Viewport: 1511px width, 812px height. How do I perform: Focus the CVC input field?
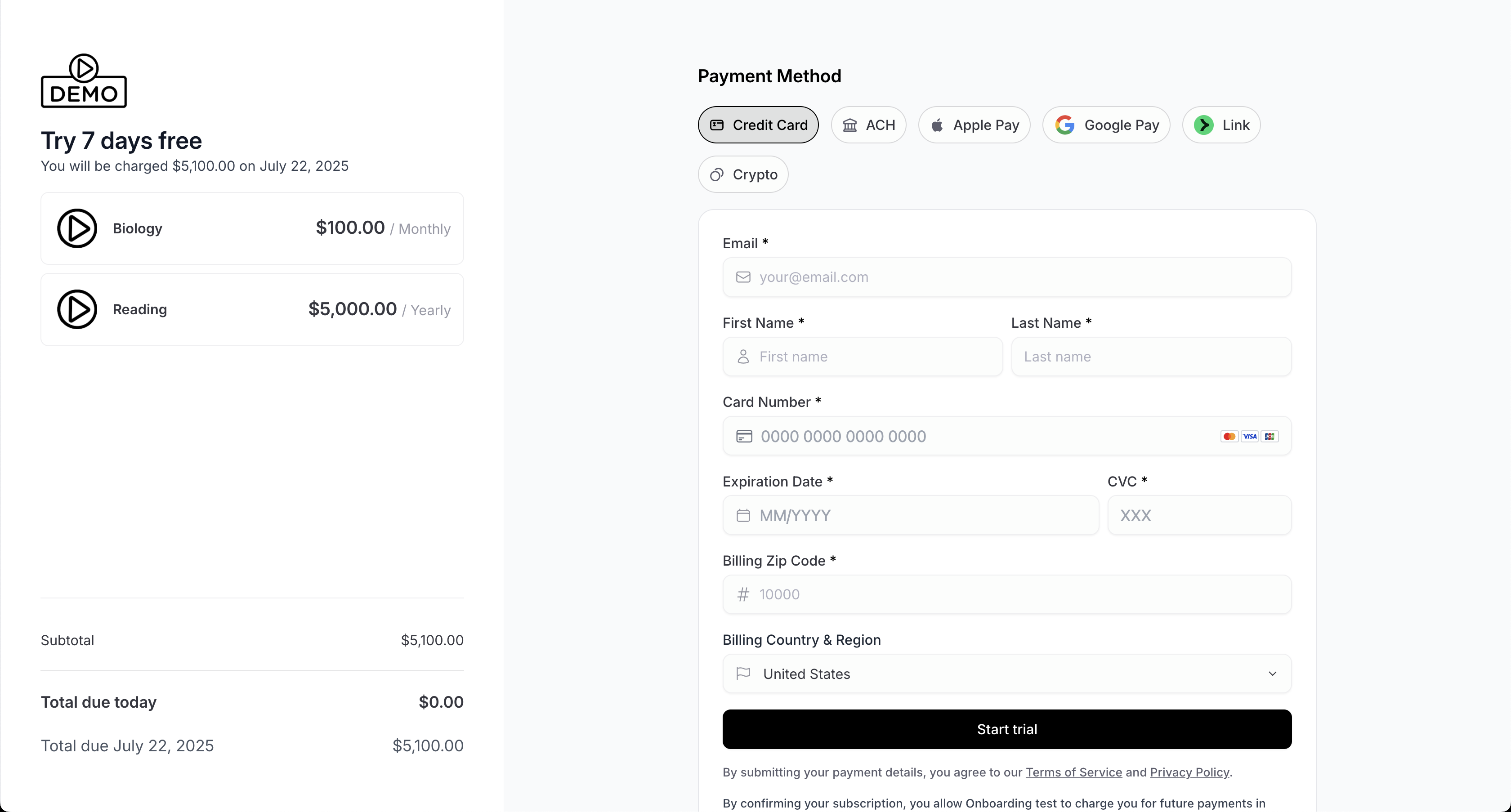pos(1199,515)
